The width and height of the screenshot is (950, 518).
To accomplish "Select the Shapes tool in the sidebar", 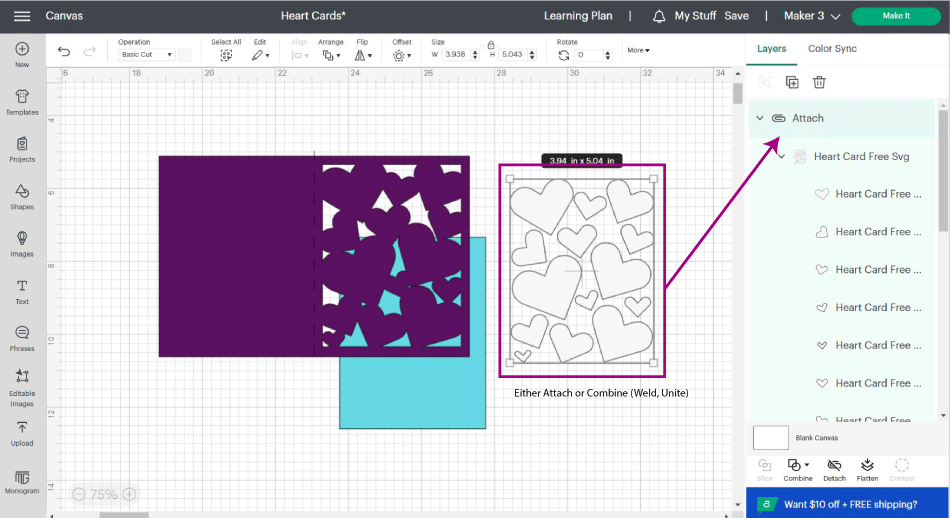I will [22, 196].
